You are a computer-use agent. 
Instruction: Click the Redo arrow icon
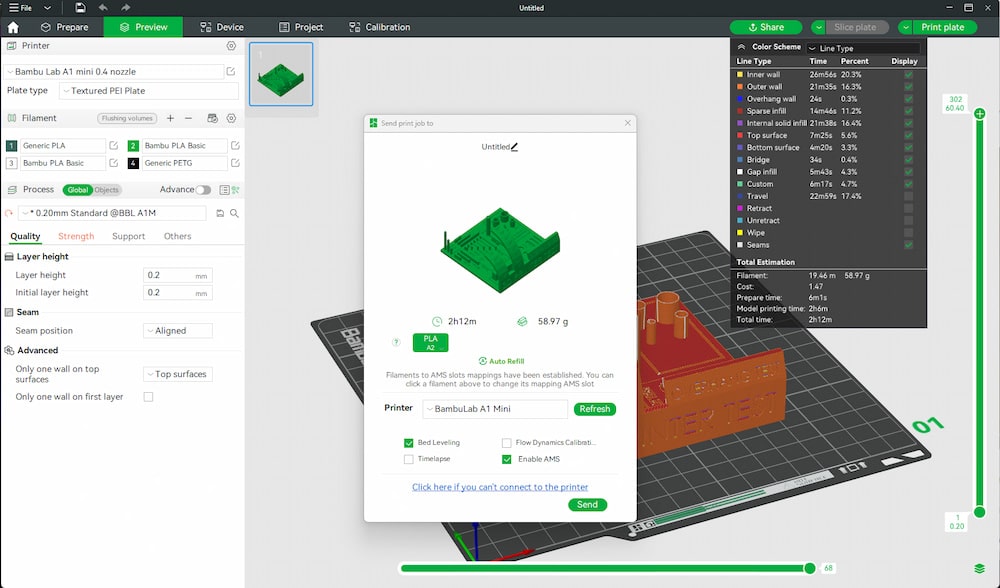coord(126,8)
